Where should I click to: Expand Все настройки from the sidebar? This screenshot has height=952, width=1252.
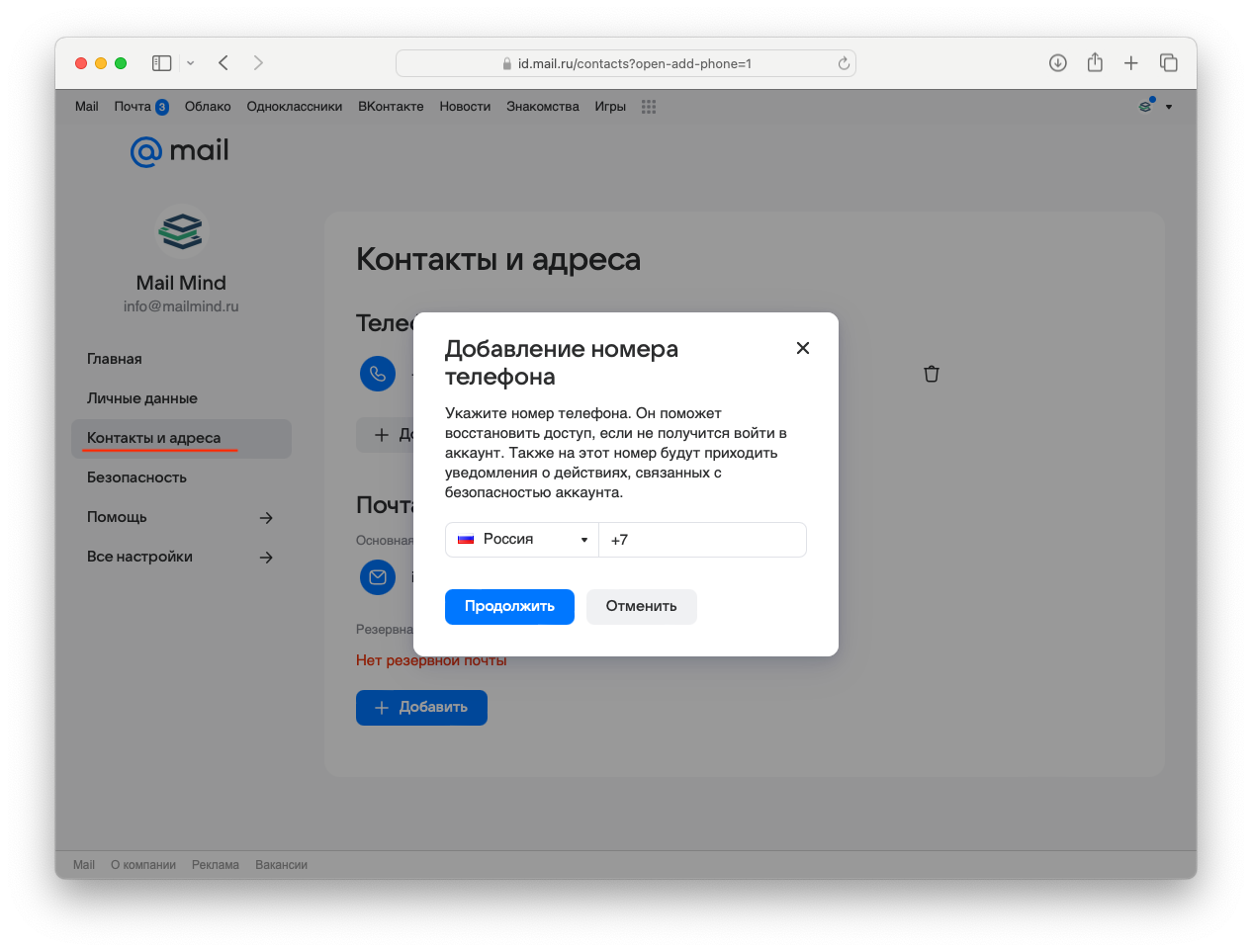pos(266,557)
